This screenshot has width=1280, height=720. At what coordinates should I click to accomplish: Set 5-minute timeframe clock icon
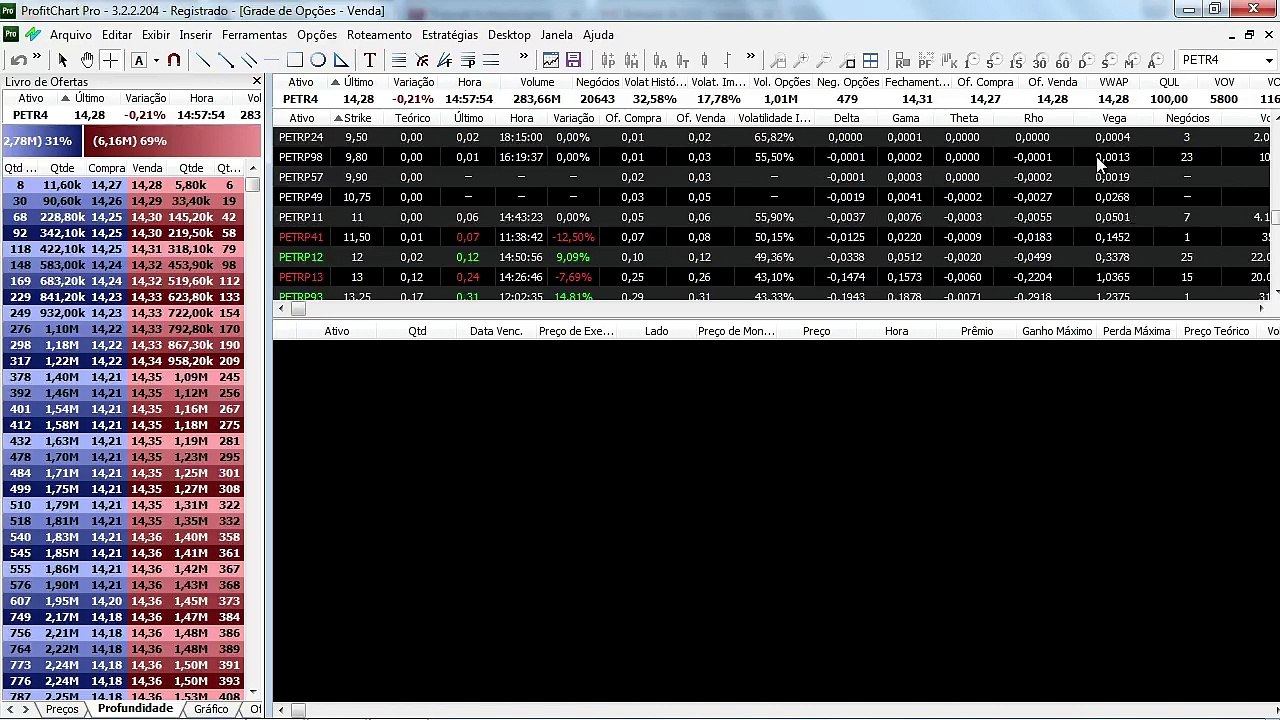pyautogui.click(x=993, y=60)
